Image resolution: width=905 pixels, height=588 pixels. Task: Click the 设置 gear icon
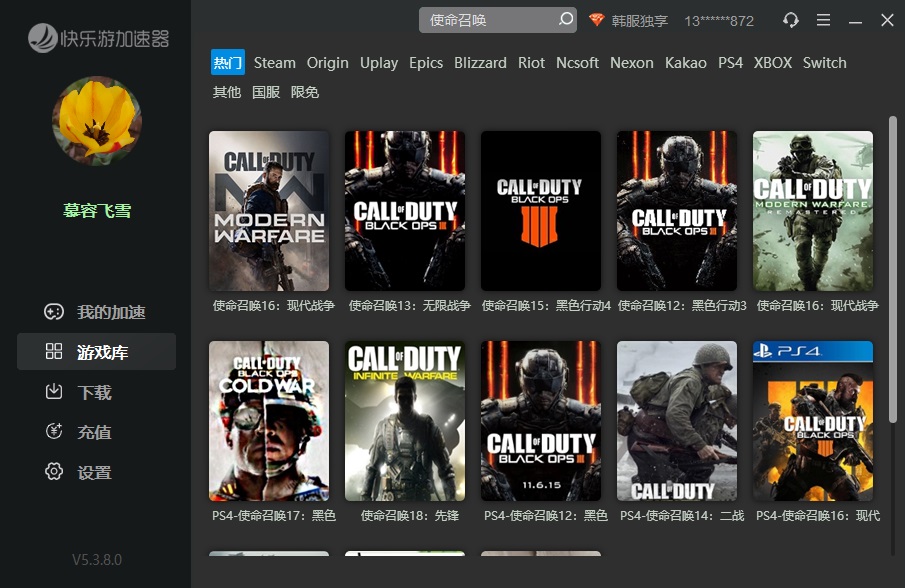pos(54,472)
